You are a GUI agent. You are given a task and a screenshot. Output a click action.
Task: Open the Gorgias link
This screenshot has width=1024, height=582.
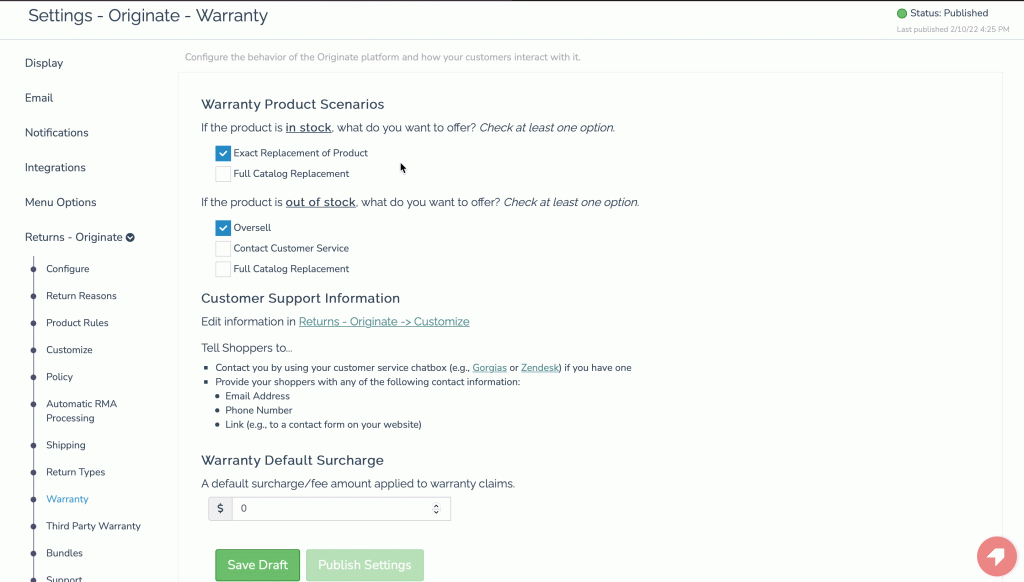pyautogui.click(x=489, y=368)
